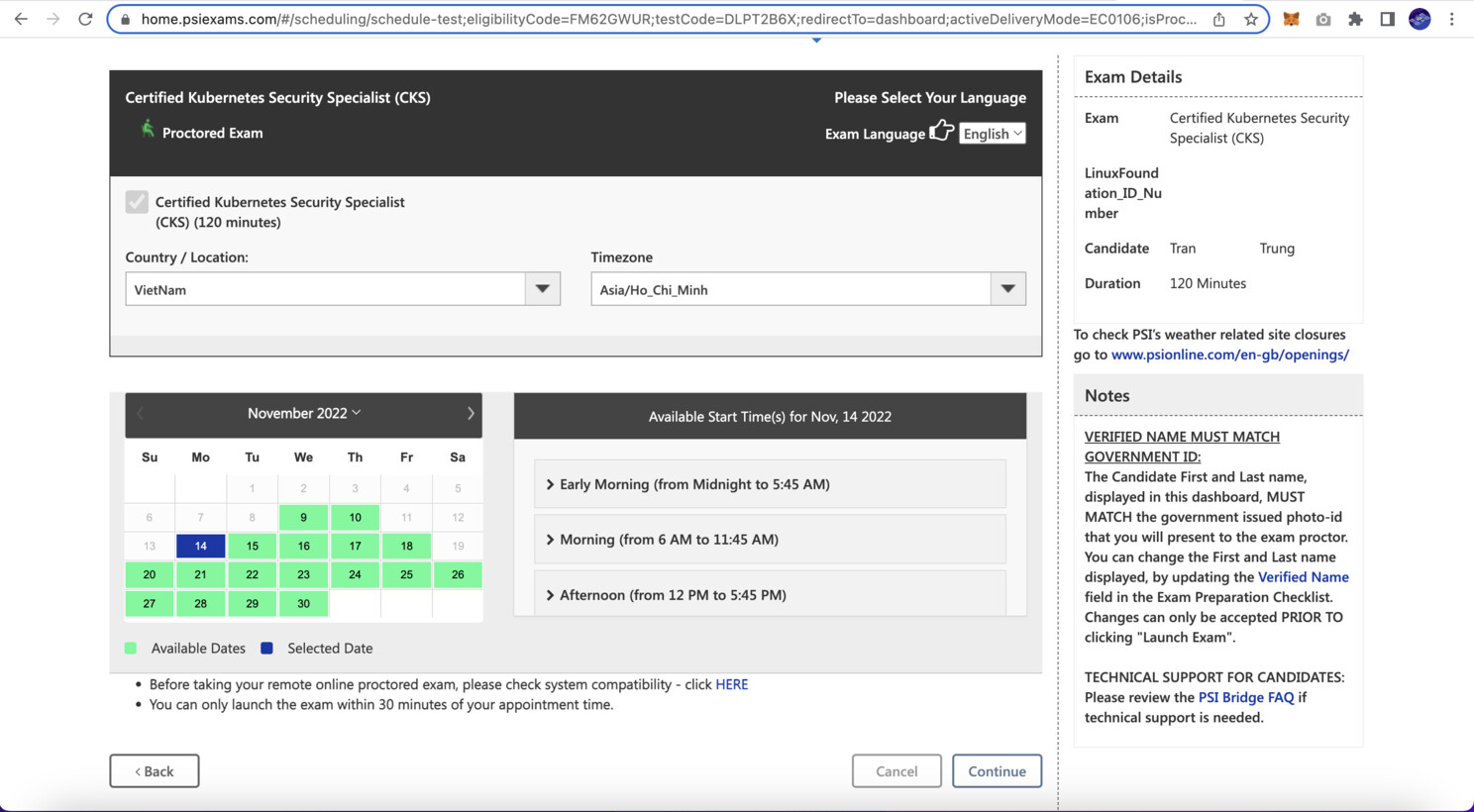Select Saturday November 26
Viewport: 1474px width, 812px height.
458,574
